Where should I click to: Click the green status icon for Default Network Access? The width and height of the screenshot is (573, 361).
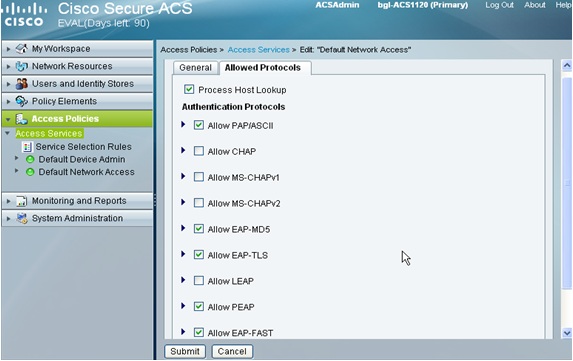[30, 172]
